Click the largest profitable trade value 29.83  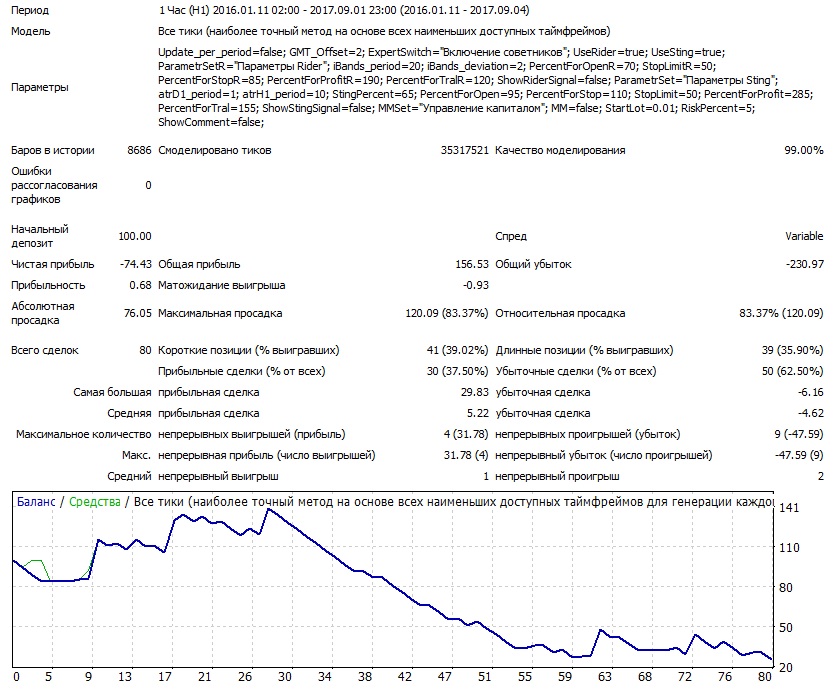coord(475,392)
